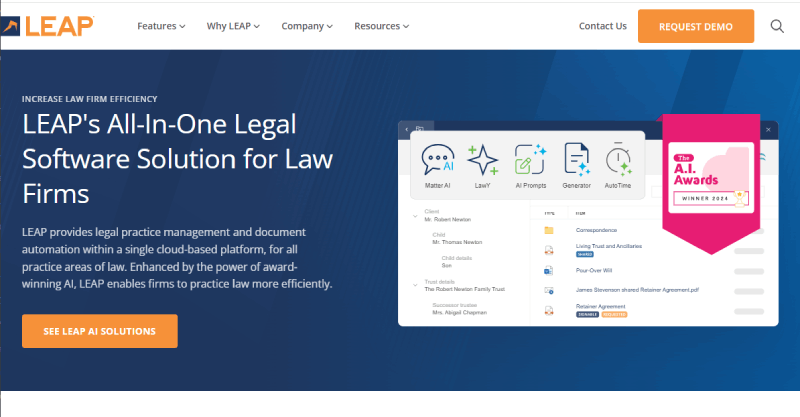Click the LEAP logo

click(x=48, y=26)
